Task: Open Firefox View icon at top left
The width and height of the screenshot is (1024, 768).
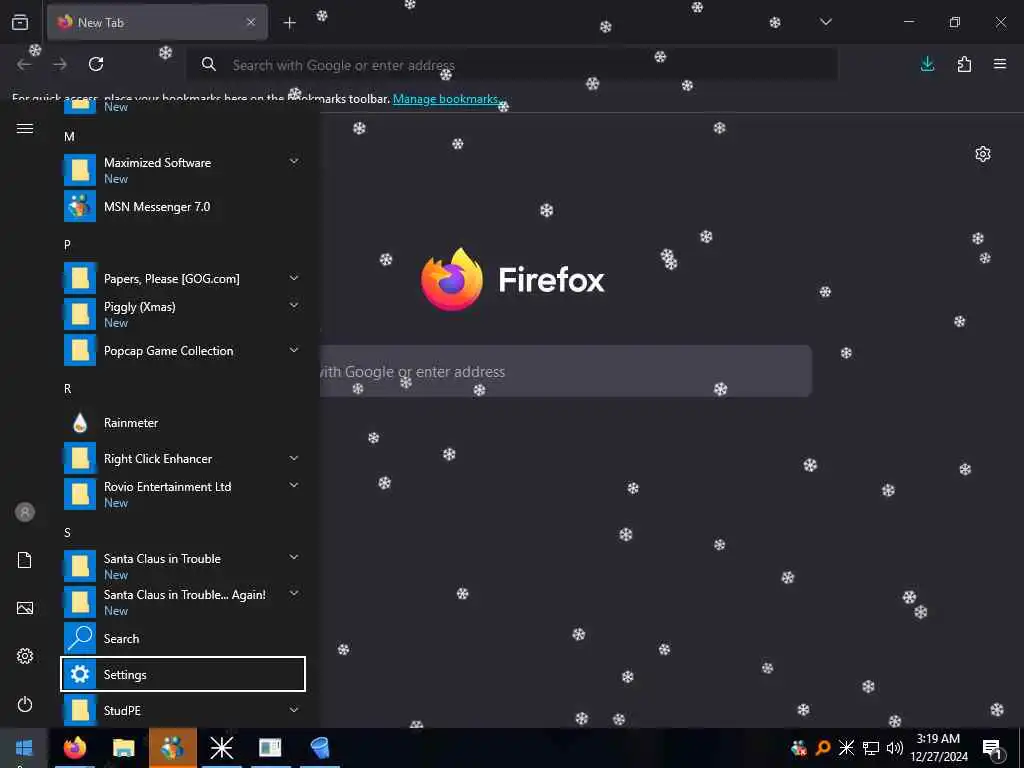Action: coord(20,22)
